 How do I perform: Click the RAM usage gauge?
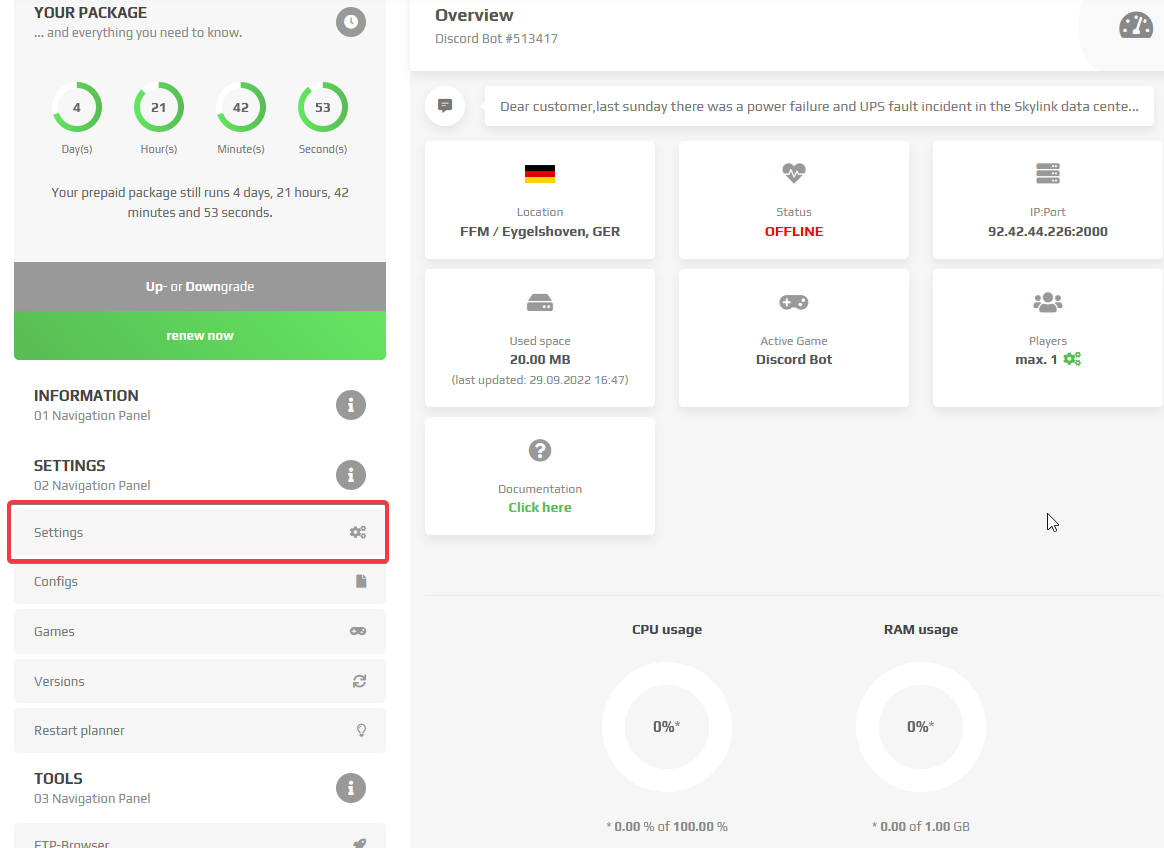921,727
